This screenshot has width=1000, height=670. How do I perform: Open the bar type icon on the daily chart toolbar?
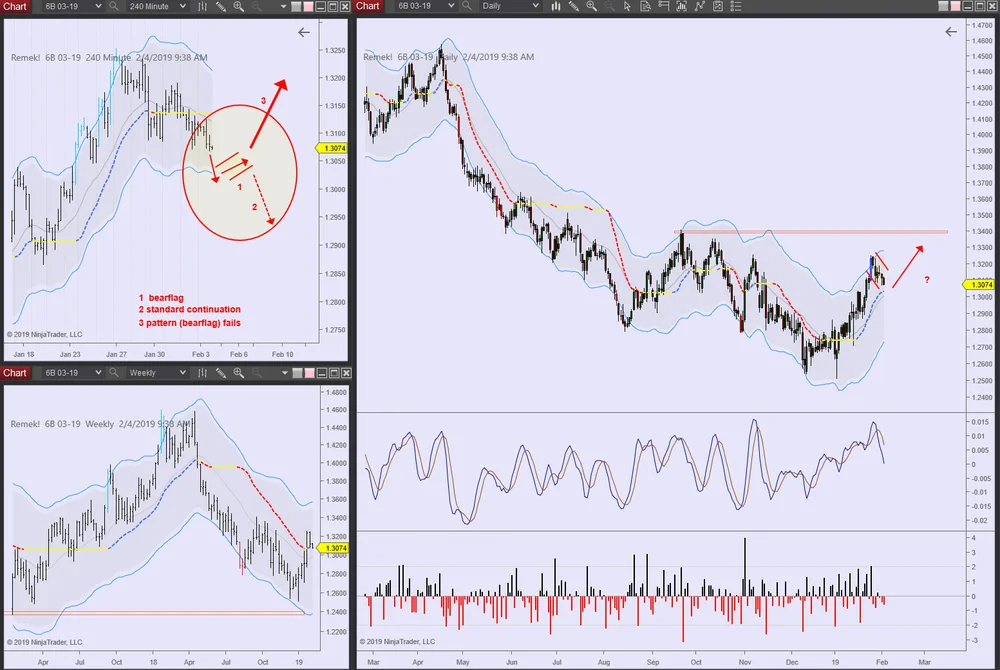click(556, 7)
